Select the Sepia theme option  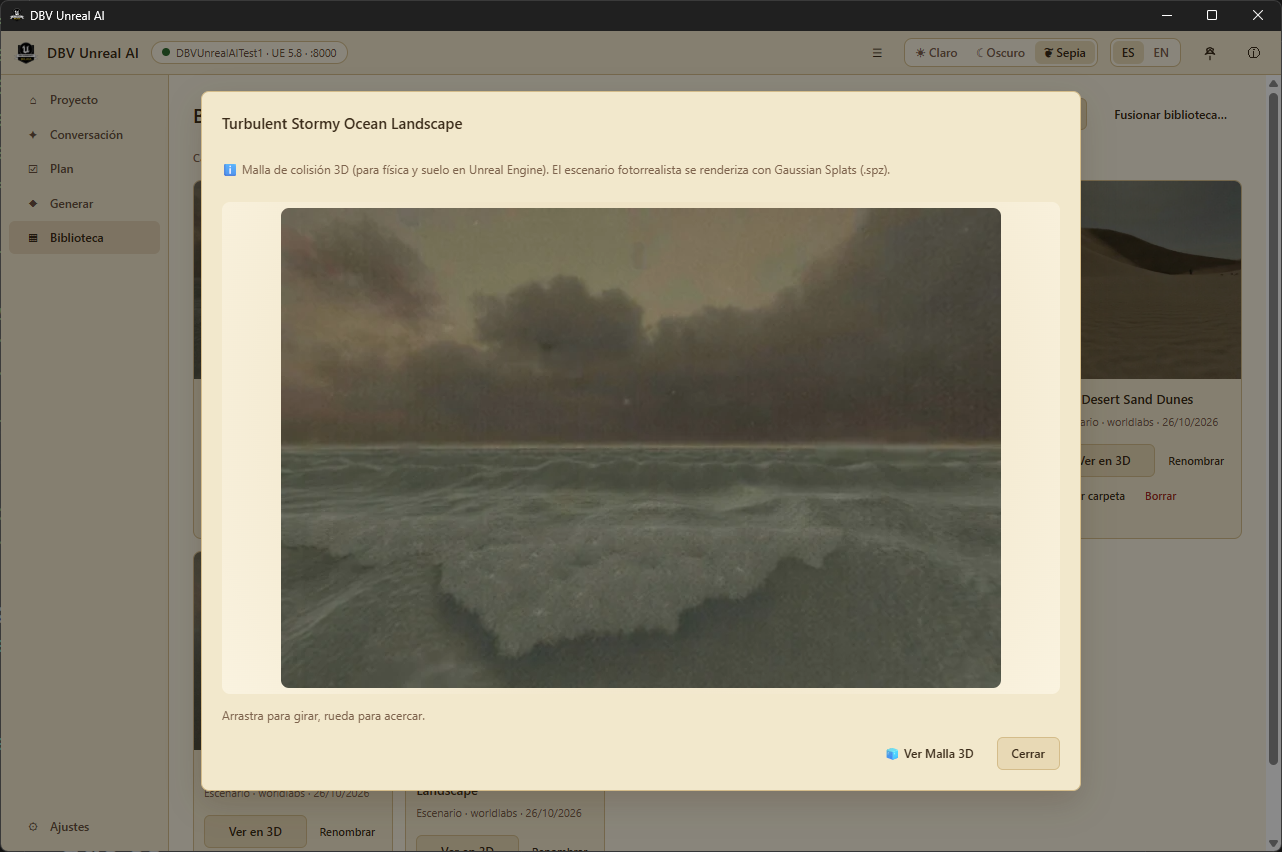(x=1064, y=53)
